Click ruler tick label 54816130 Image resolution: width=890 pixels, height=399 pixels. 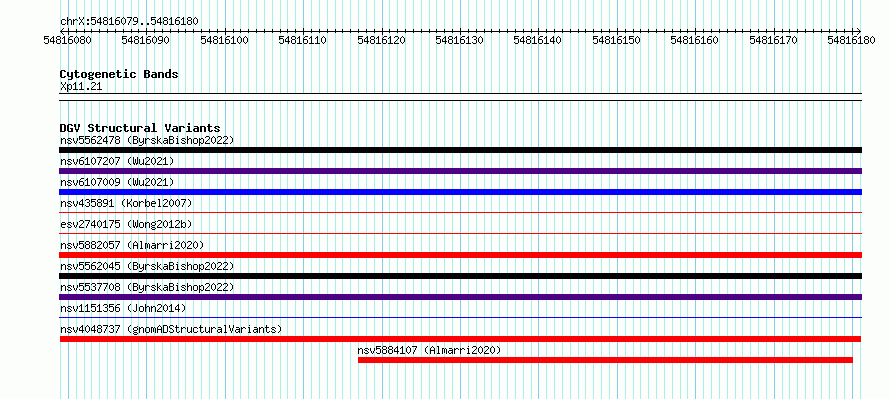coord(460,40)
